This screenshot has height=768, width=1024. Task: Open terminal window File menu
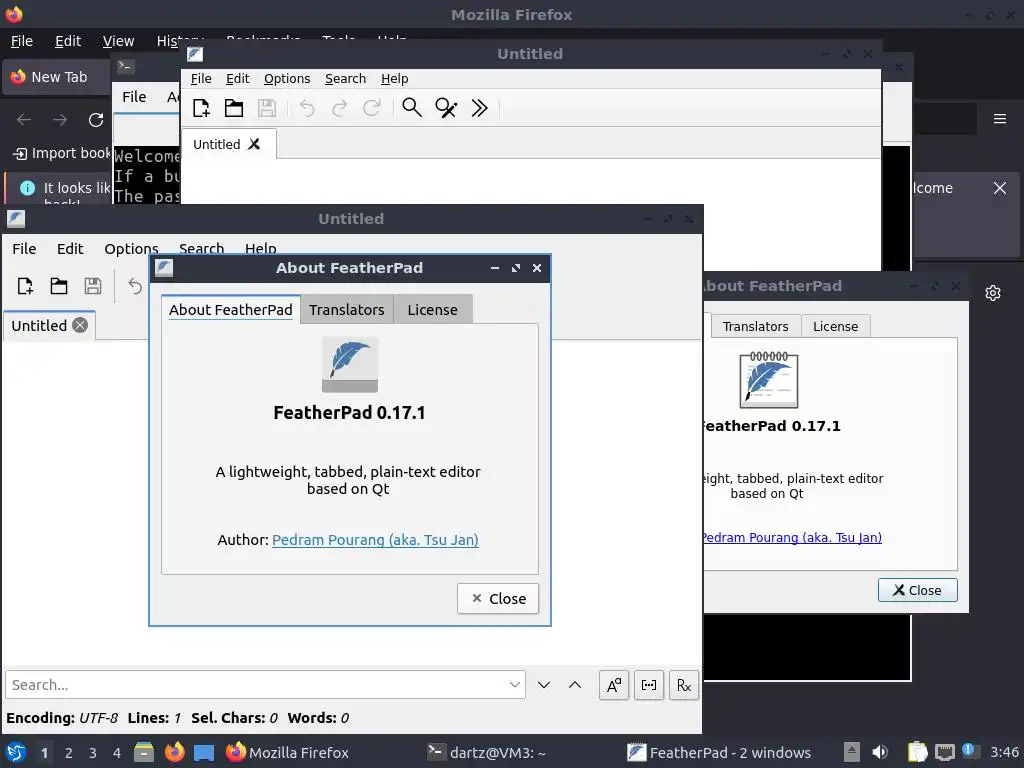point(135,97)
